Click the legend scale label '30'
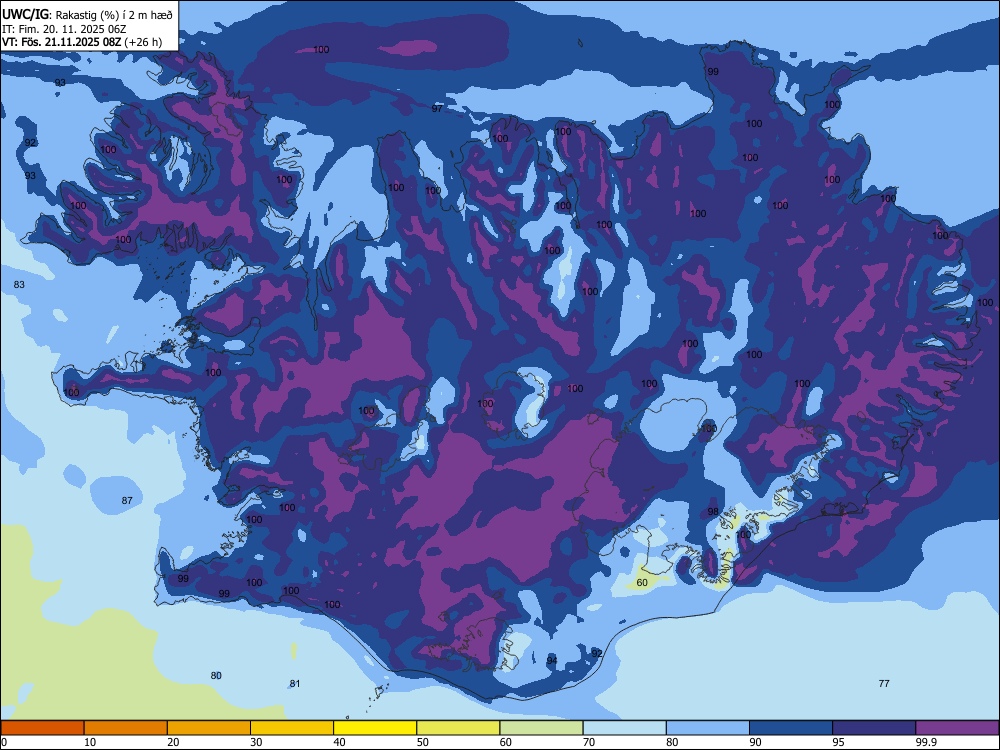 pos(256,742)
